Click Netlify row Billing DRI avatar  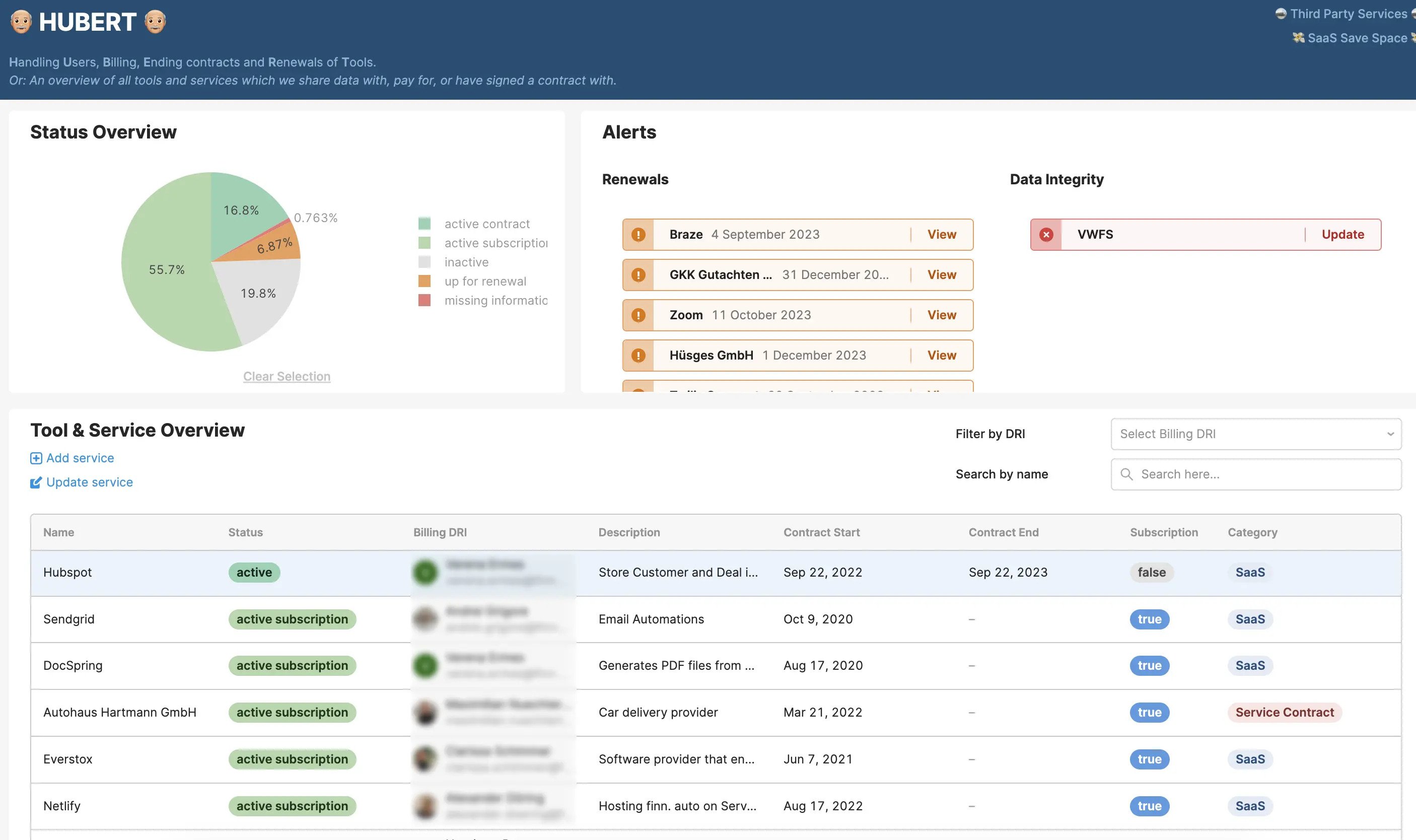tap(425, 806)
